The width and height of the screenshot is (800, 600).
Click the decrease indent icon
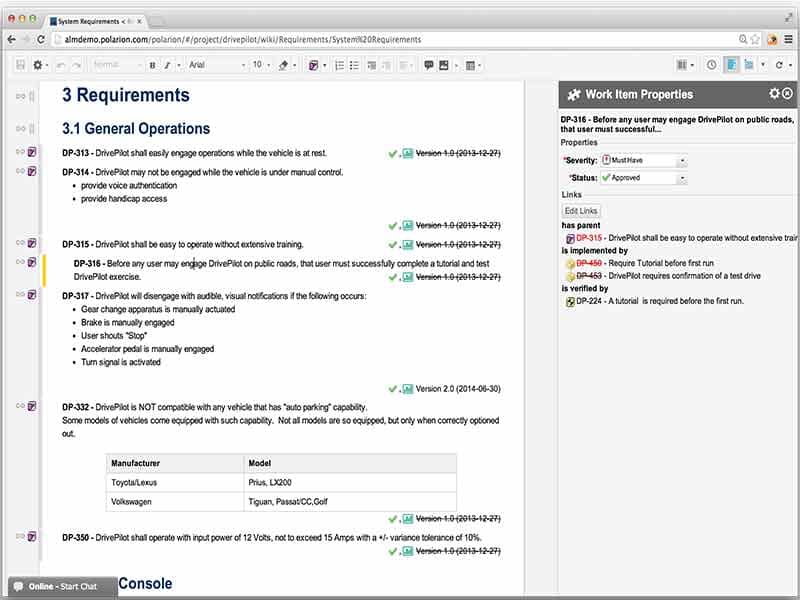[x=387, y=65]
